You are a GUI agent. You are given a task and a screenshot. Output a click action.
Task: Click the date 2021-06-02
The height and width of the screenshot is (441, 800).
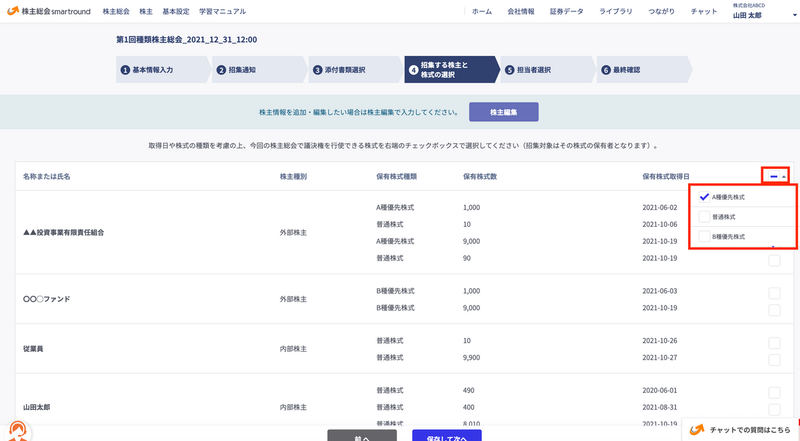point(660,208)
